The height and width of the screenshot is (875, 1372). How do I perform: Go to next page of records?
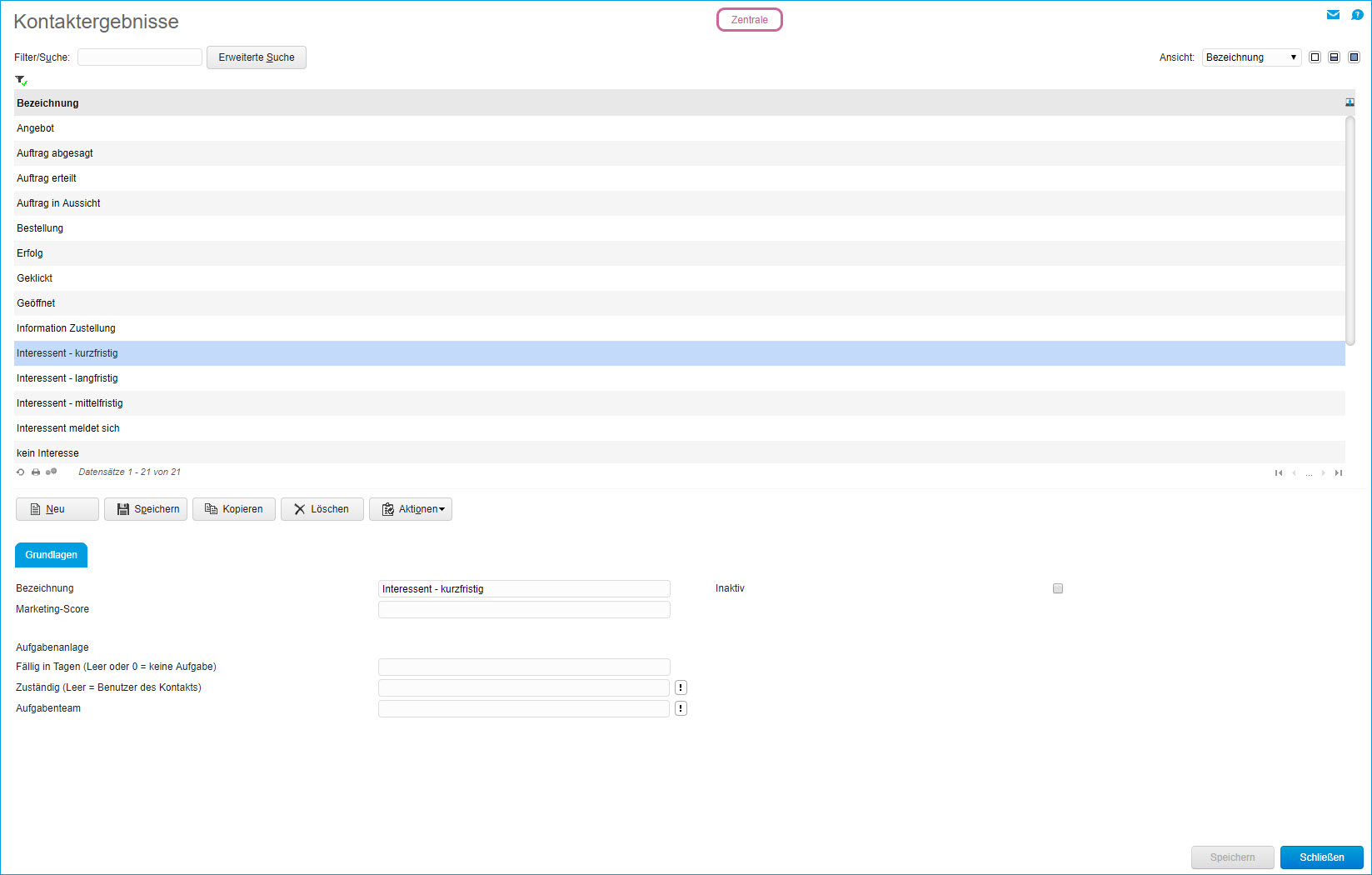pyautogui.click(x=1323, y=472)
